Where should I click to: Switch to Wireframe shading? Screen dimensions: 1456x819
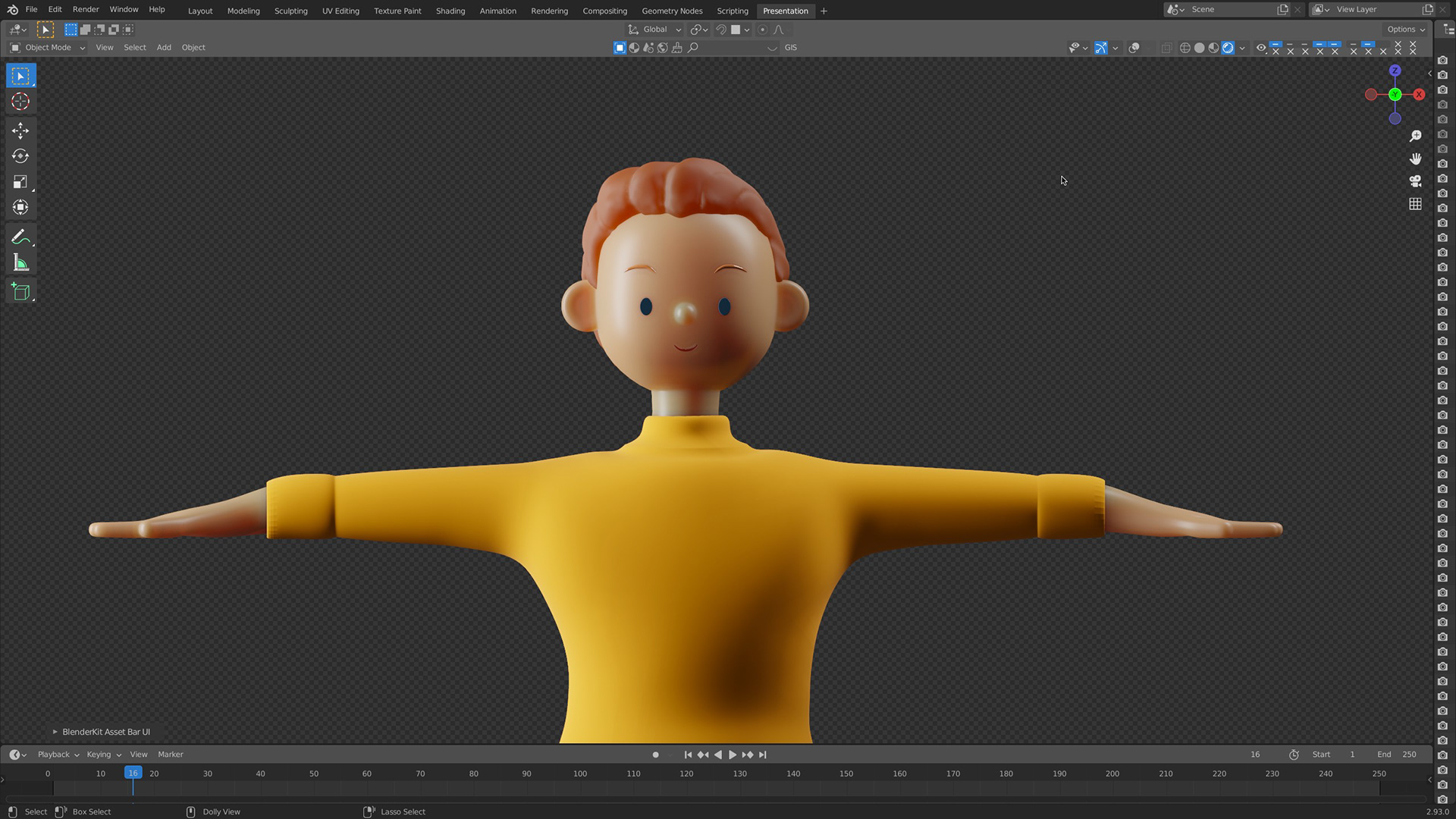[x=1185, y=48]
